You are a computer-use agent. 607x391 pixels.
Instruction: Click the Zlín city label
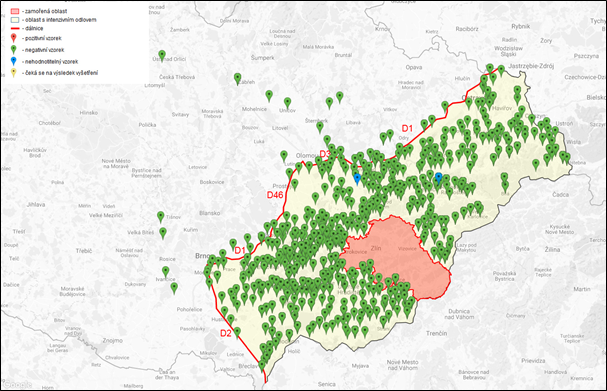[376, 248]
